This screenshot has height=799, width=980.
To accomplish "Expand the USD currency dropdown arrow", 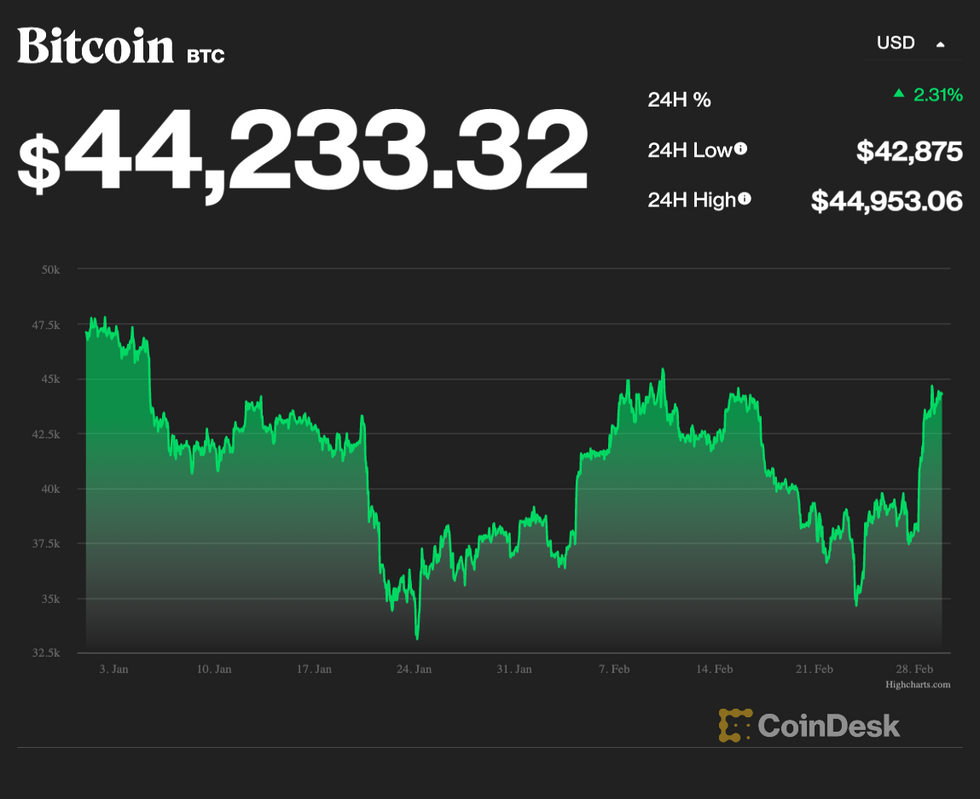I will point(940,44).
